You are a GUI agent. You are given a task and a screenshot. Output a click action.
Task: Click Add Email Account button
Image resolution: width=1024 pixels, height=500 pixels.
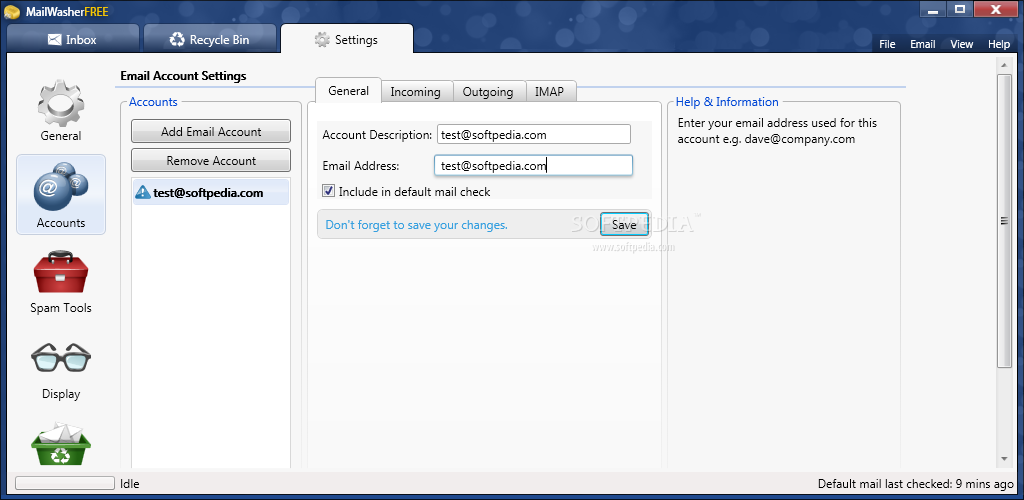(211, 131)
